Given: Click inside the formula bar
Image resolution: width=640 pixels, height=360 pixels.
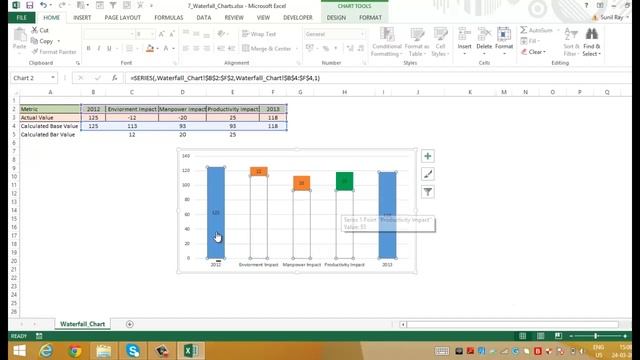Looking at the screenshot, I should [378, 78].
